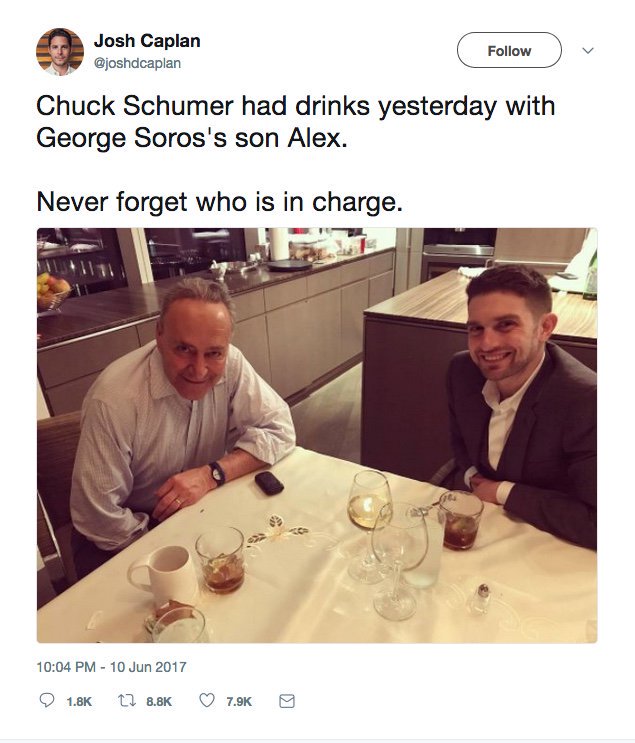
Task: Retweet using the retweet arrows icon
Action: click(x=127, y=702)
